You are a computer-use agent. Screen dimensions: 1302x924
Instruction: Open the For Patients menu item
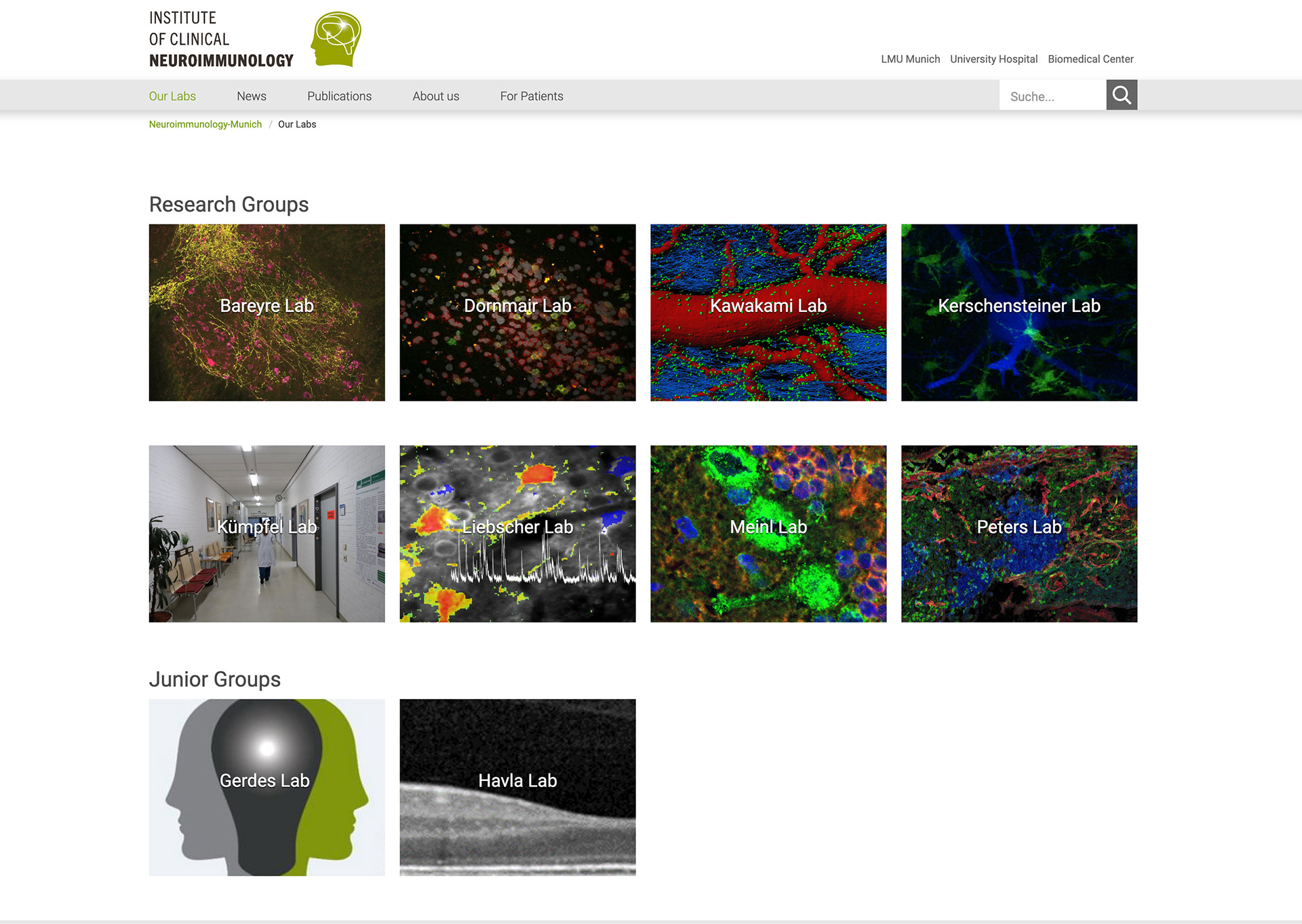point(532,96)
